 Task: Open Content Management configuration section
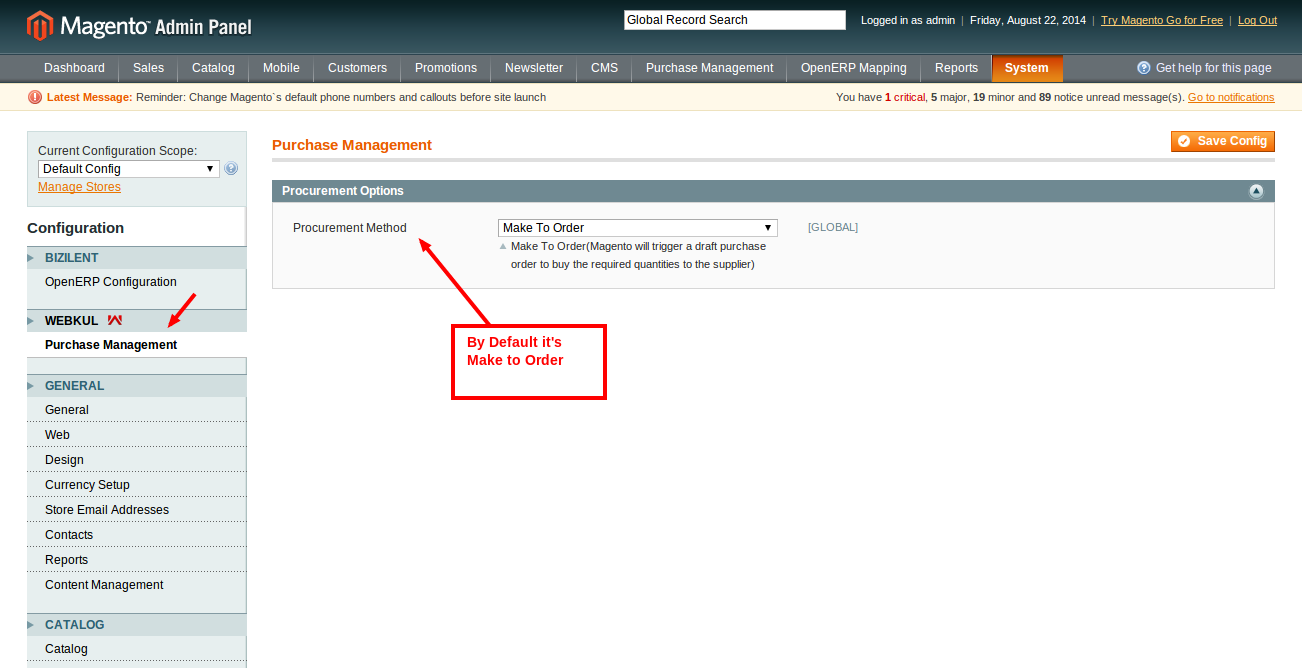click(136, 585)
